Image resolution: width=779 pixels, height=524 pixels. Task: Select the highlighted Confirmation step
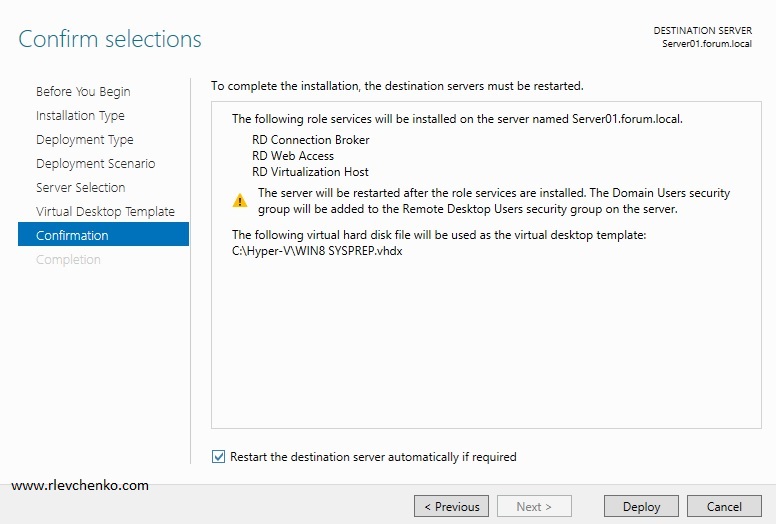click(x=72, y=236)
